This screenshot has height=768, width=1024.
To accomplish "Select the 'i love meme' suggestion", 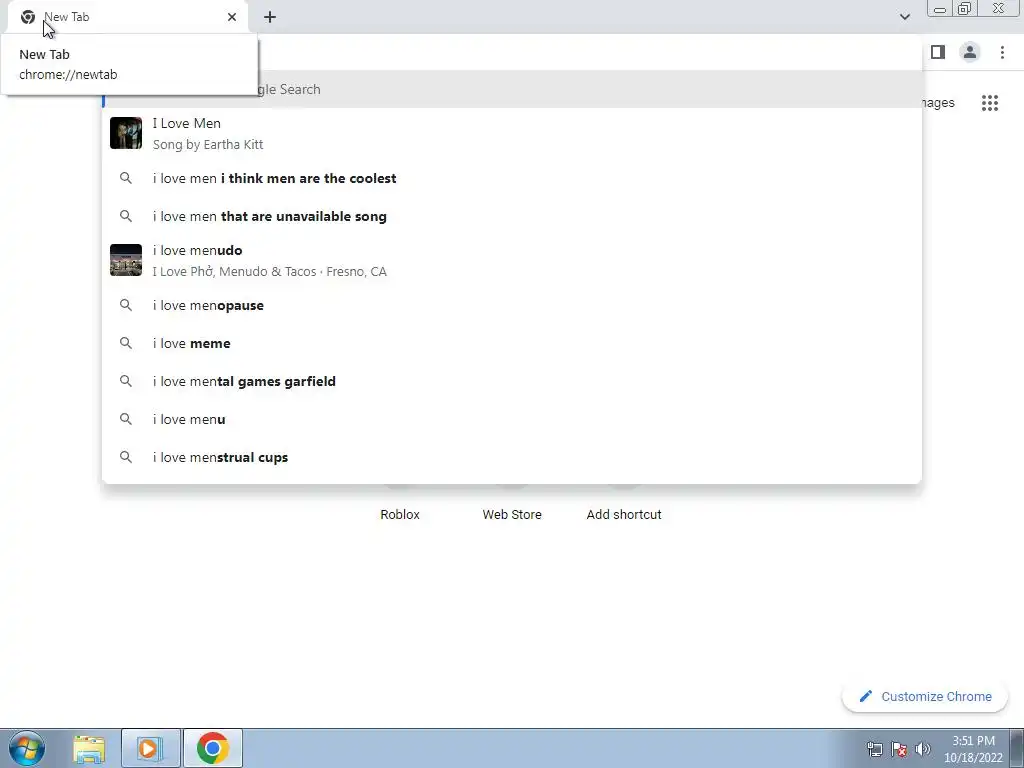I will tap(512, 344).
